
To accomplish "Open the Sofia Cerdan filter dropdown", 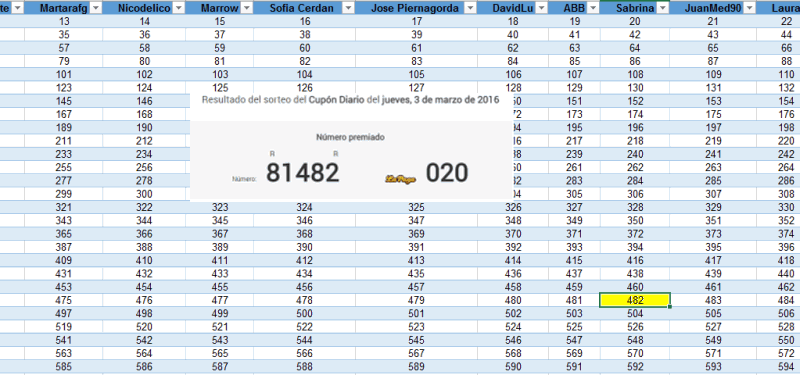I will 348,8.
